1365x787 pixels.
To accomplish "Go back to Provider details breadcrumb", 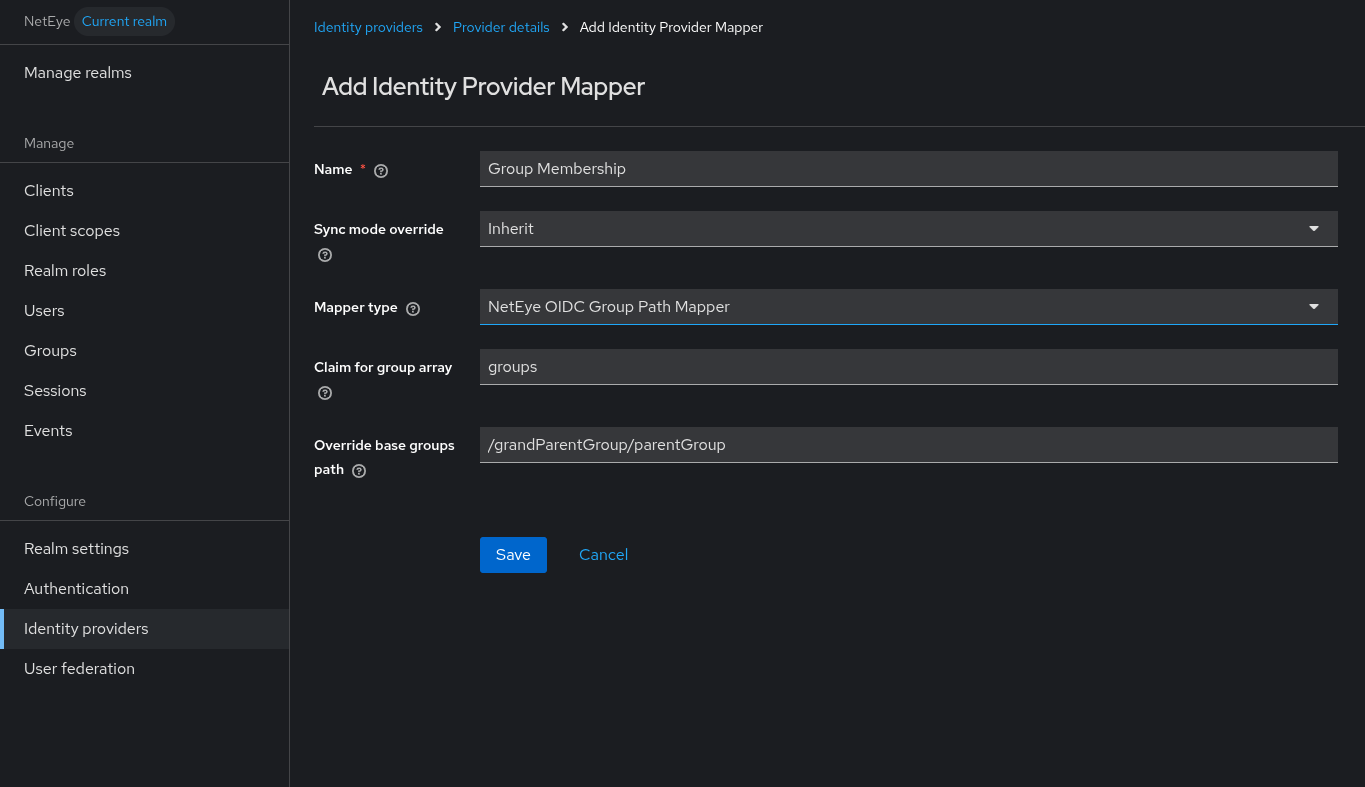I will tap(501, 27).
